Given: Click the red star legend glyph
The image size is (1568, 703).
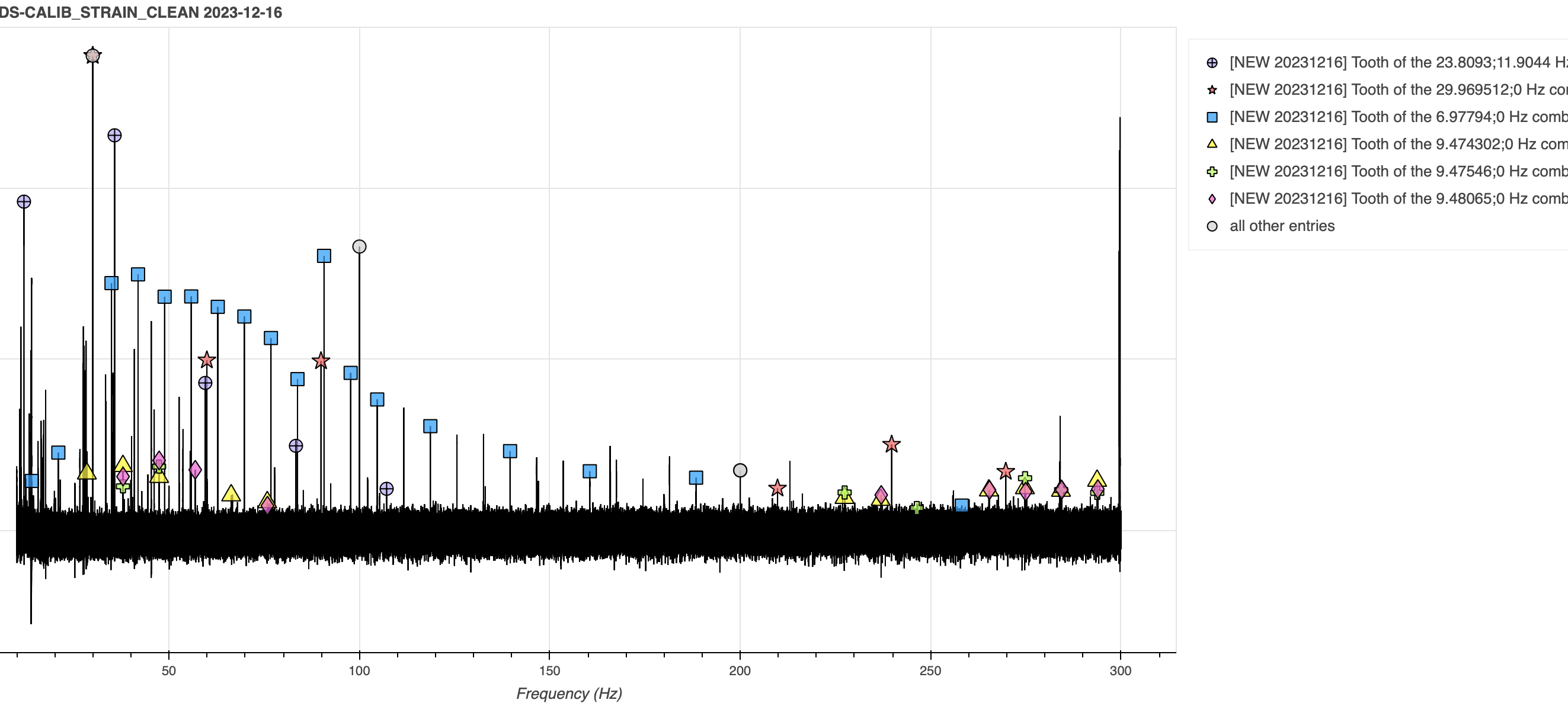Looking at the screenshot, I should [1212, 90].
